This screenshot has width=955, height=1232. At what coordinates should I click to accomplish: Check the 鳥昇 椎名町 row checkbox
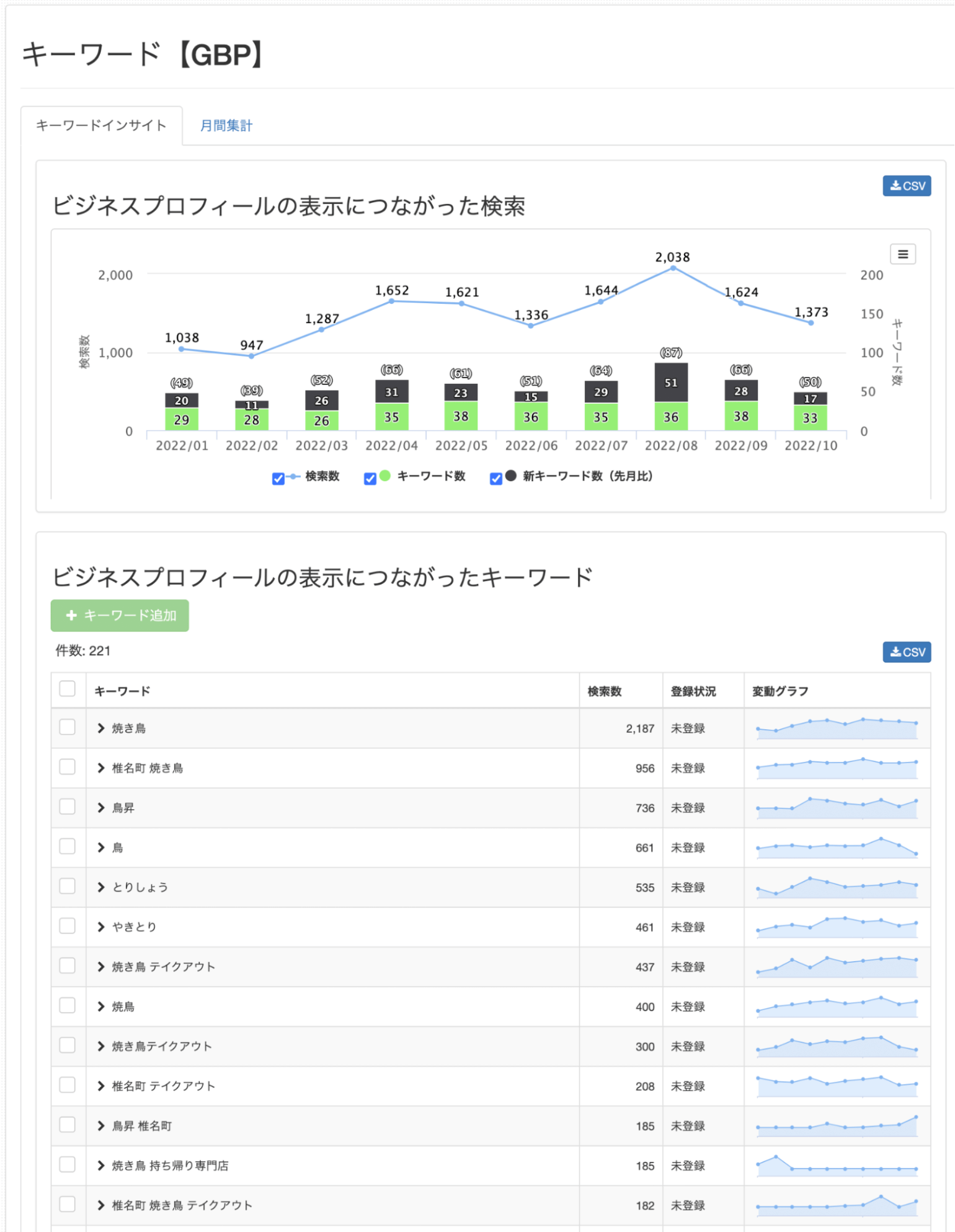point(67,1124)
